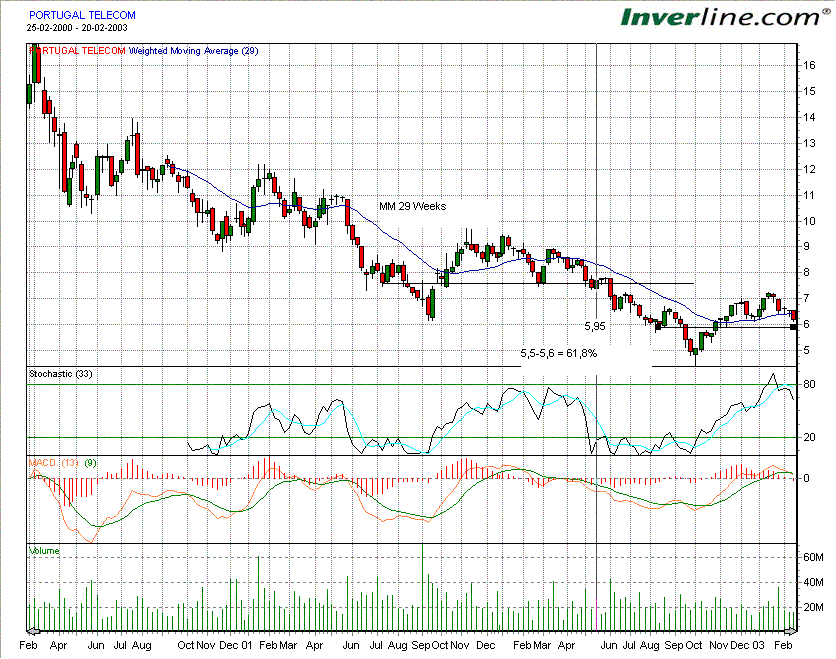The width and height of the screenshot is (836, 659).
Task: Click volume axis value 60M
Action: pos(813,558)
